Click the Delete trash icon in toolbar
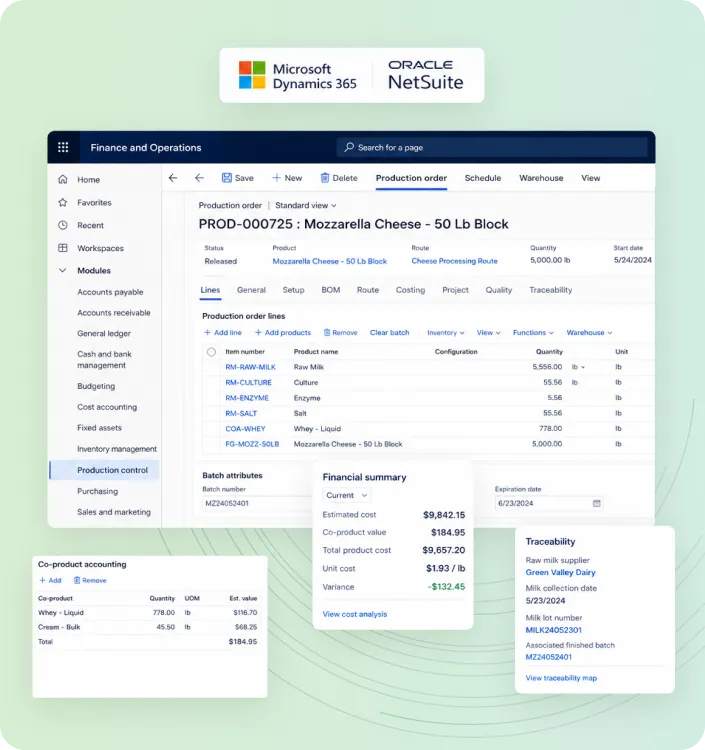Viewport: 705px width, 750px height. (x=325, y=178)
